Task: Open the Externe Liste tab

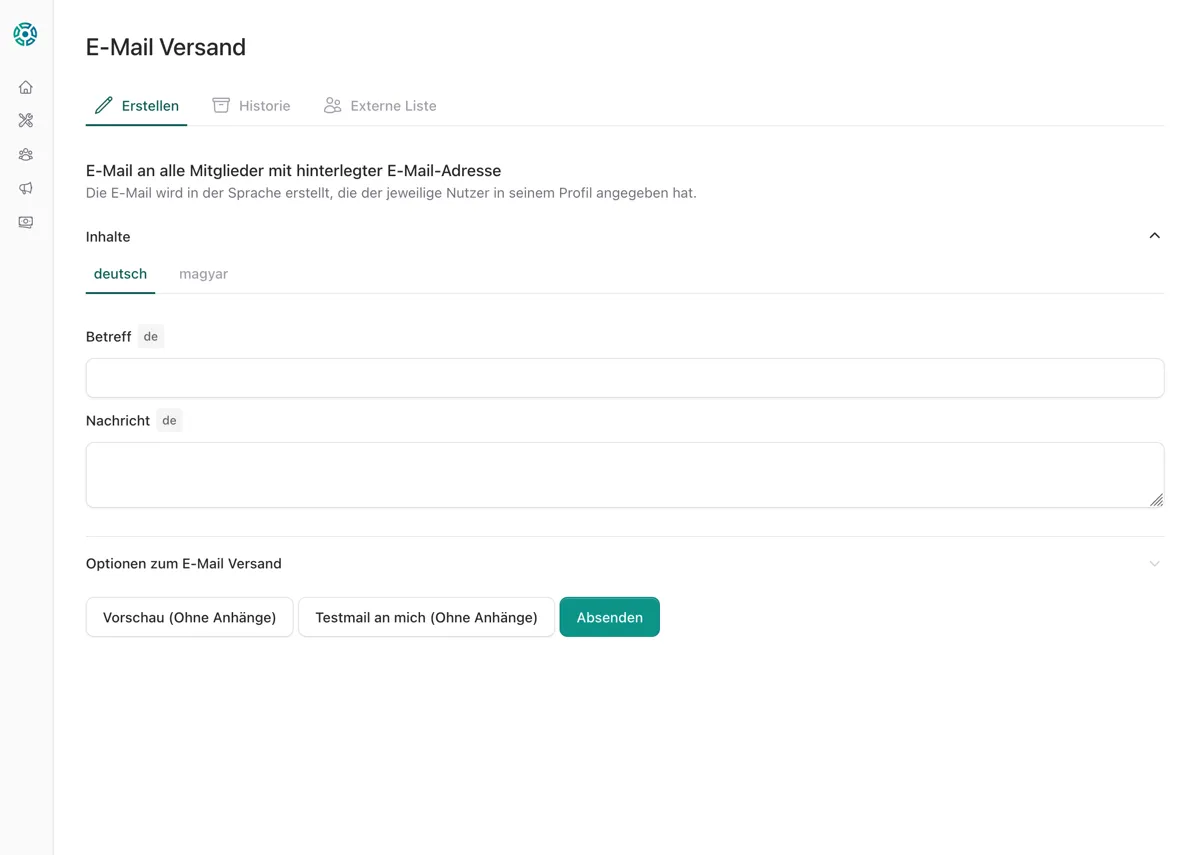Action: coord(393,105)
